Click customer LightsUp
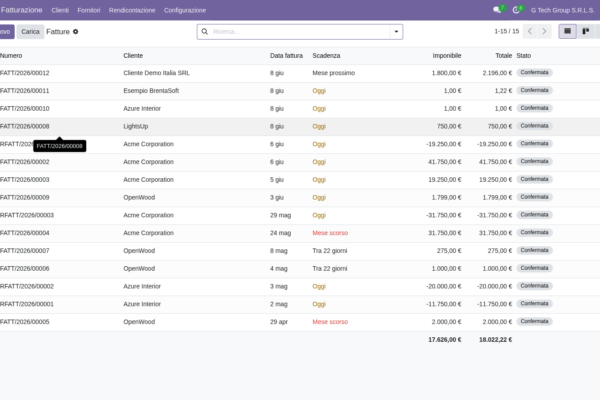600x400 pixels. tap(135, 126)
